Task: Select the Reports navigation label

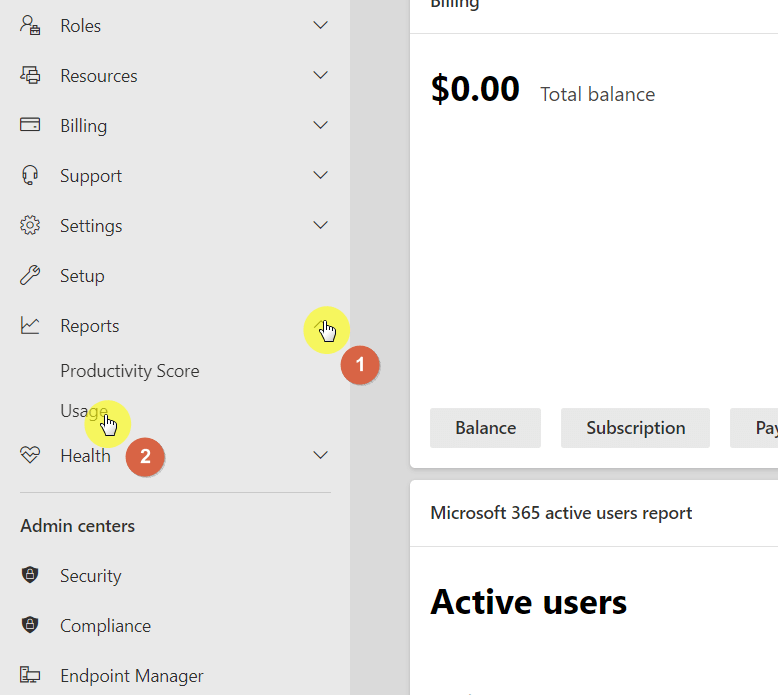Action: (90, 326)
